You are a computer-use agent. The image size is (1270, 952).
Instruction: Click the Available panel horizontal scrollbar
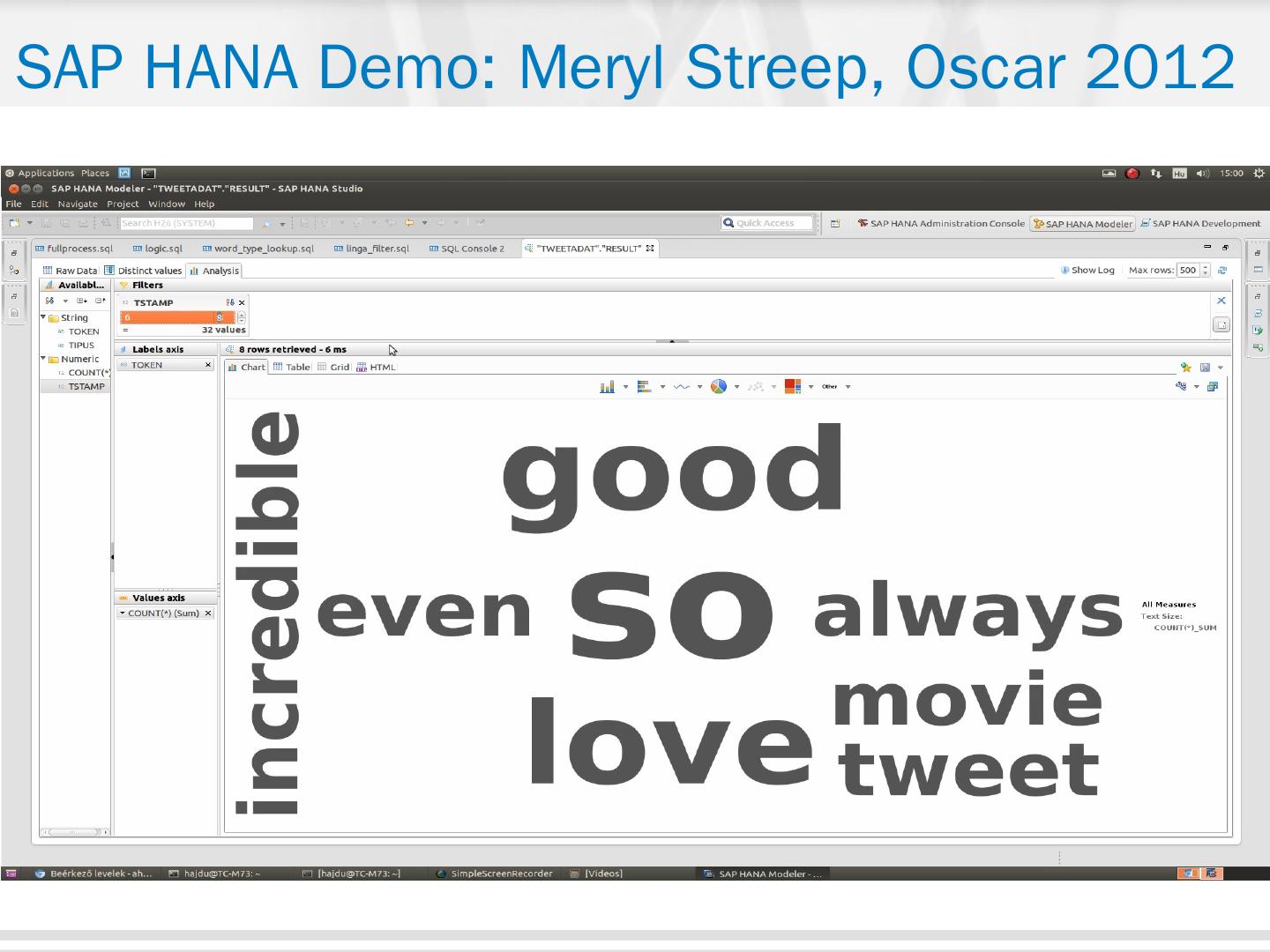(75, 831)
